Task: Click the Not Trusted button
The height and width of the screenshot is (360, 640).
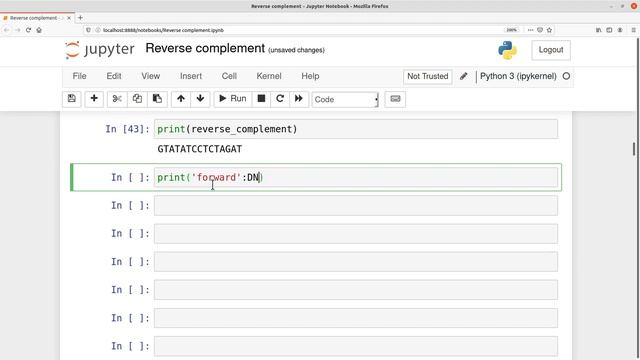Action: [427, 76]
